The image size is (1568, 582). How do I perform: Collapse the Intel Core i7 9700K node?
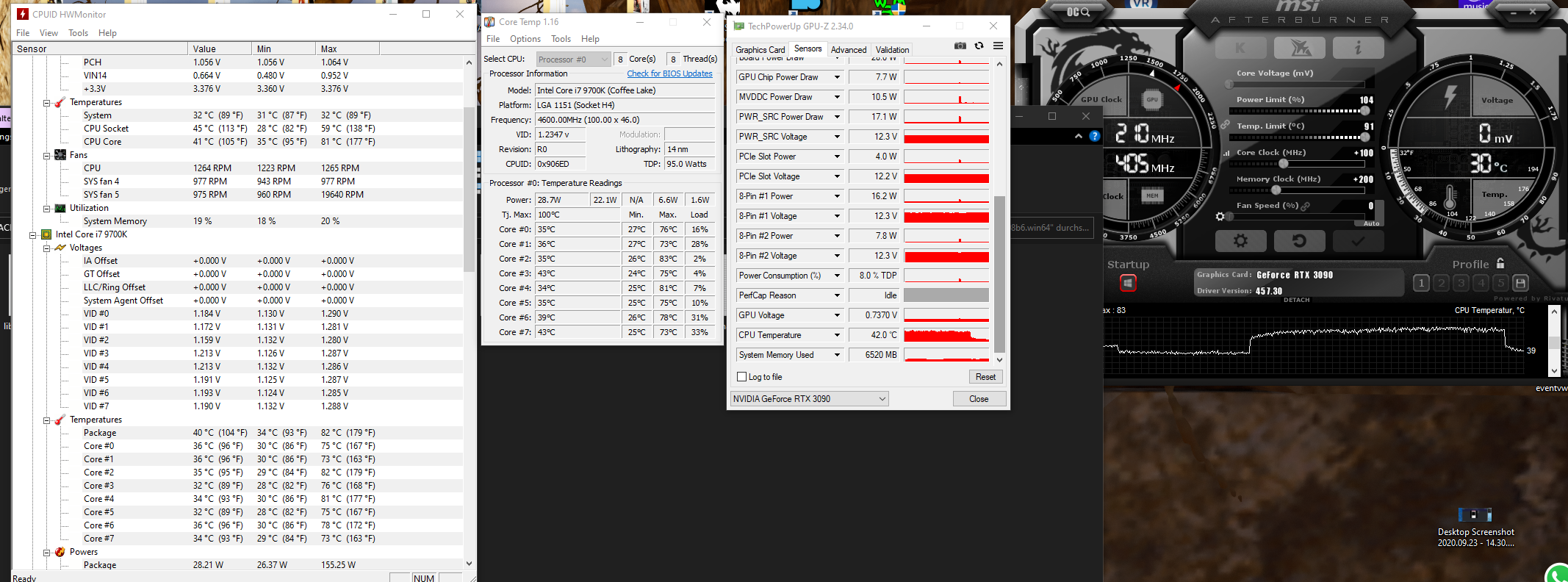(x=32, y=235)
